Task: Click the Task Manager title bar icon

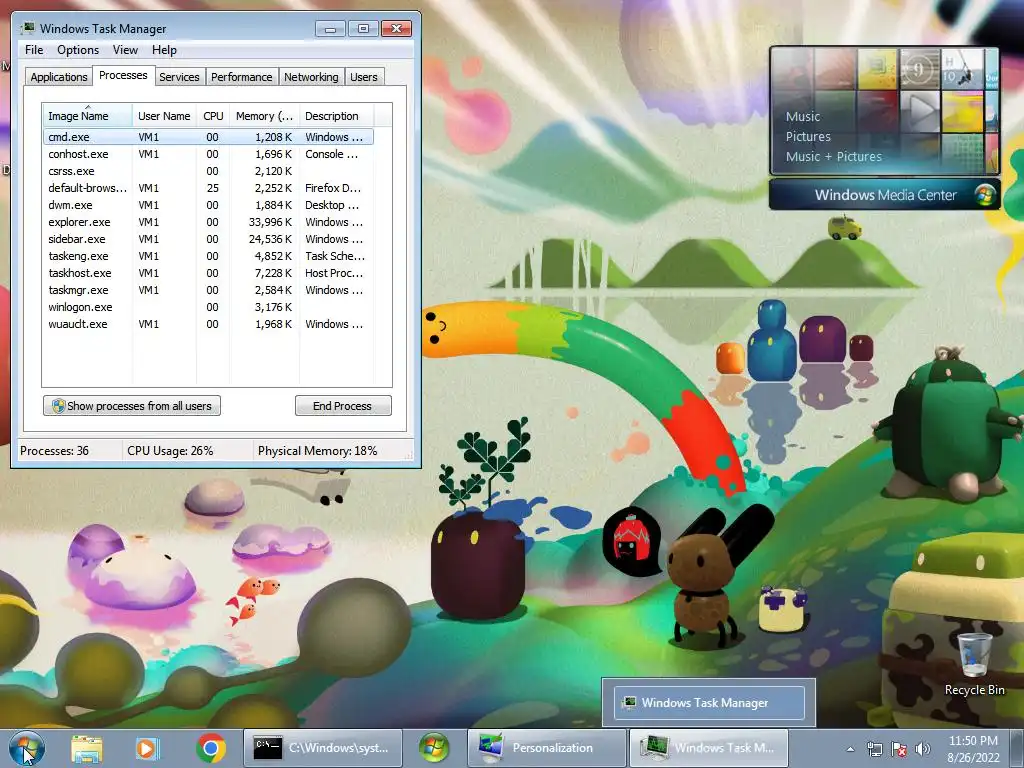Action: (27, 28)
